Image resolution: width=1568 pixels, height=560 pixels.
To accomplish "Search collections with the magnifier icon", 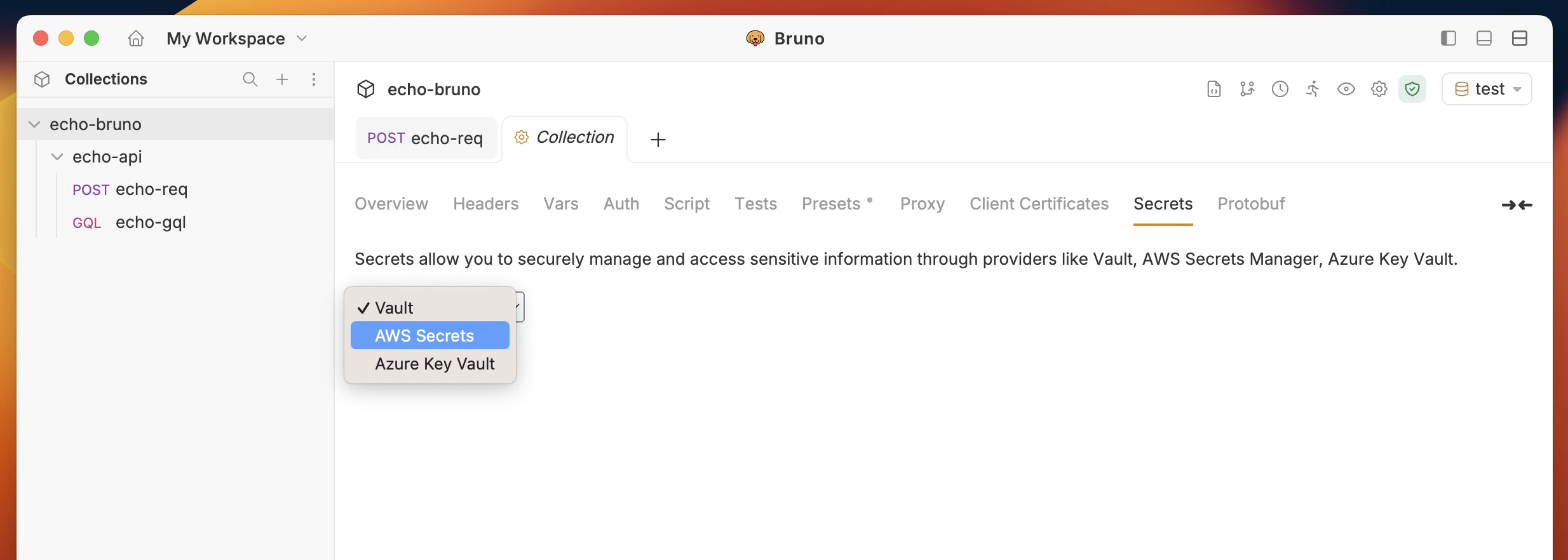I will (250, 79).
